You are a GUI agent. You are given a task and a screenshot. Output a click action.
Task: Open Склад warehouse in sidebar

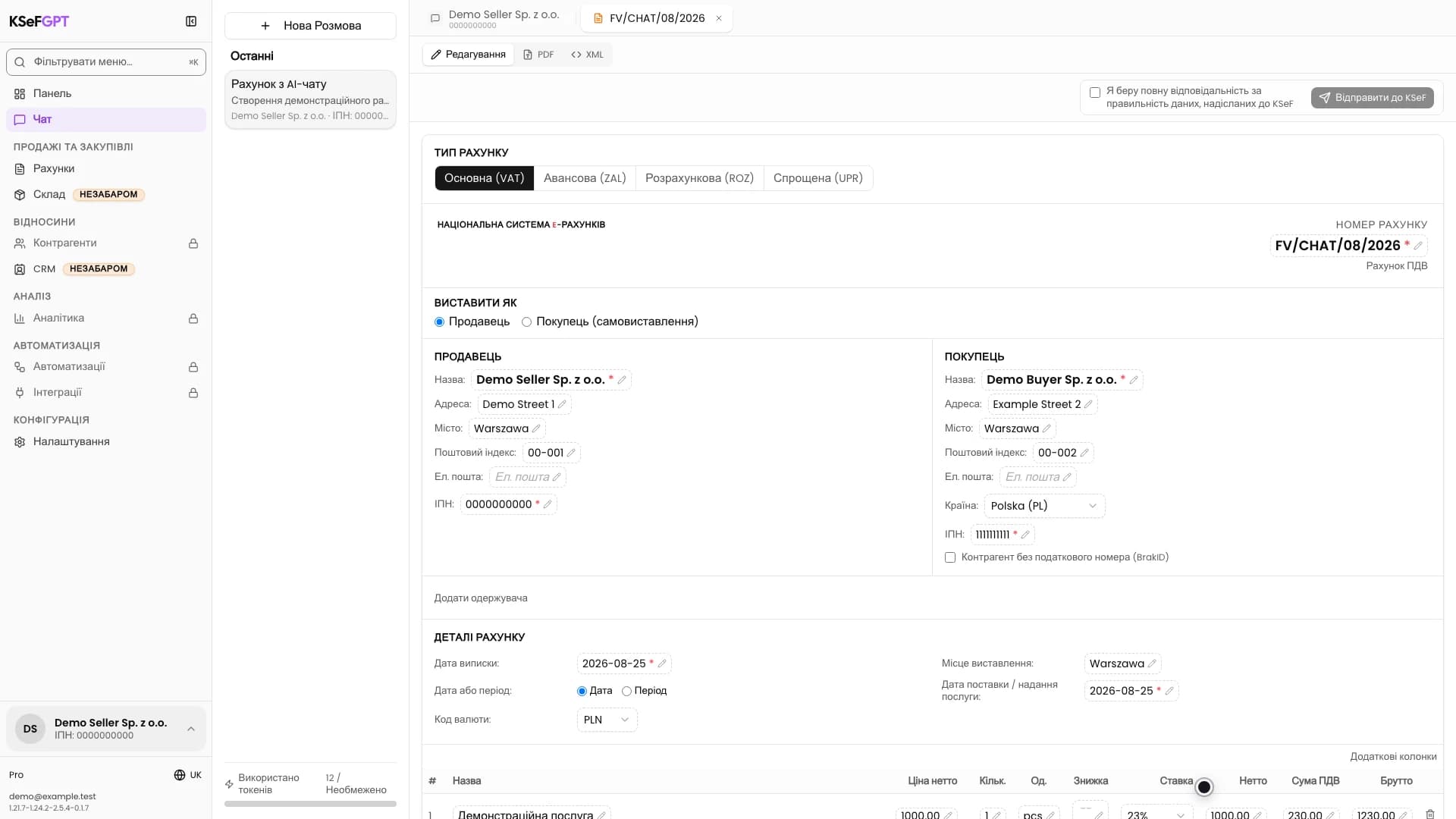[105, 194]
